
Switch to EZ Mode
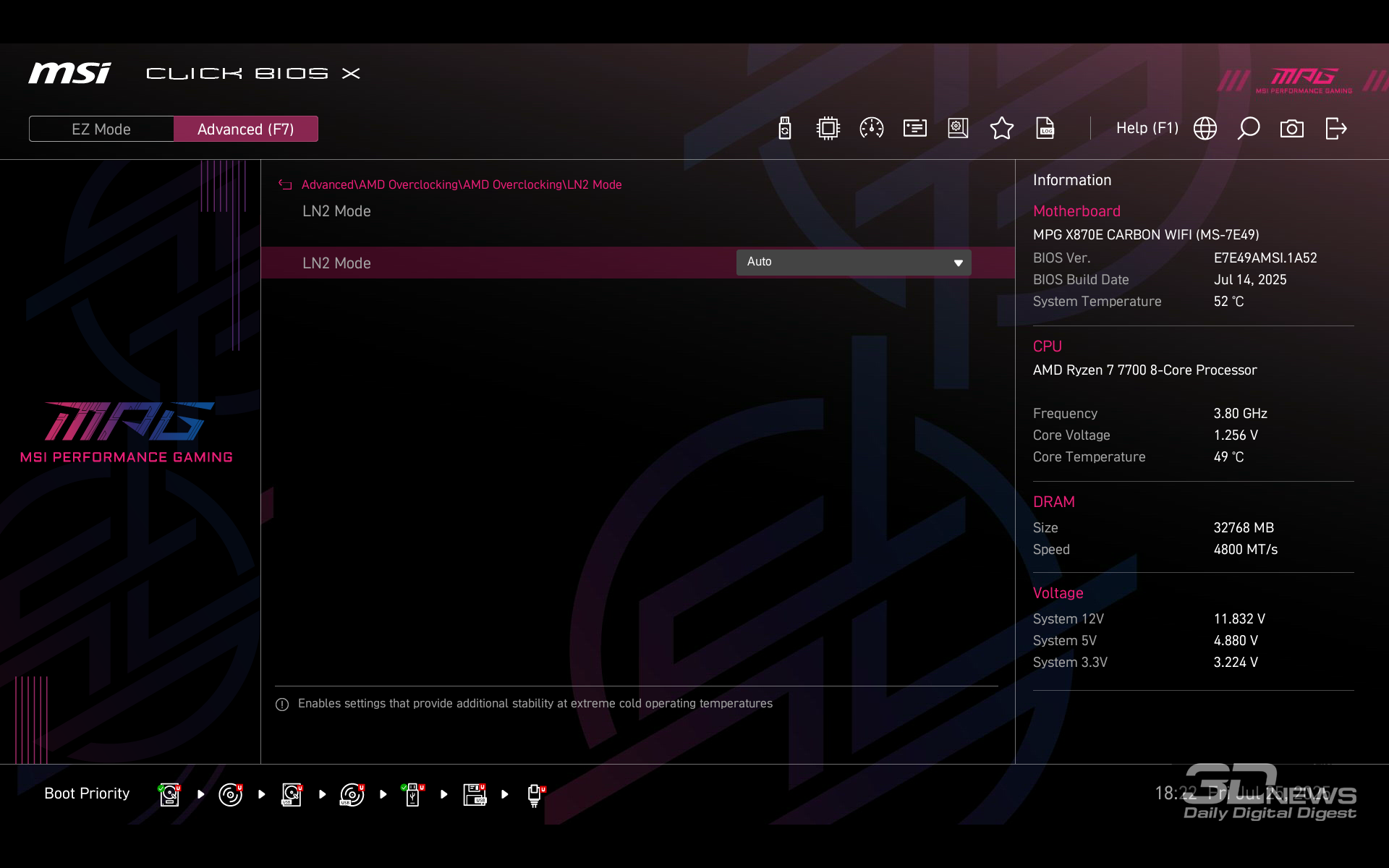(x=101, y=129)
